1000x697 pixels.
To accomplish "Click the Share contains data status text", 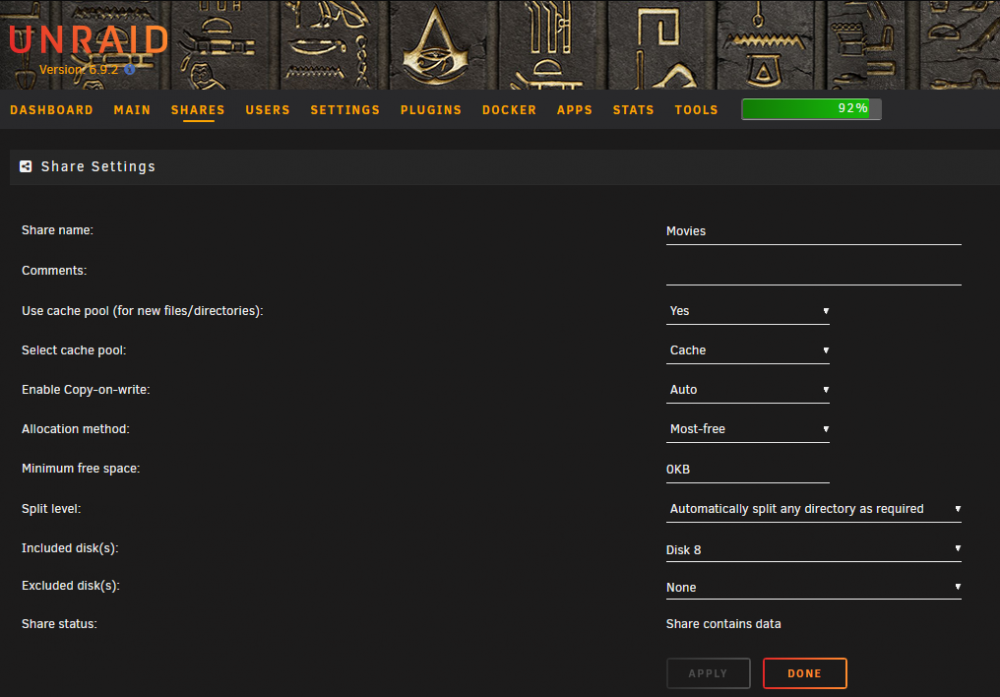I will click(723, 624).
